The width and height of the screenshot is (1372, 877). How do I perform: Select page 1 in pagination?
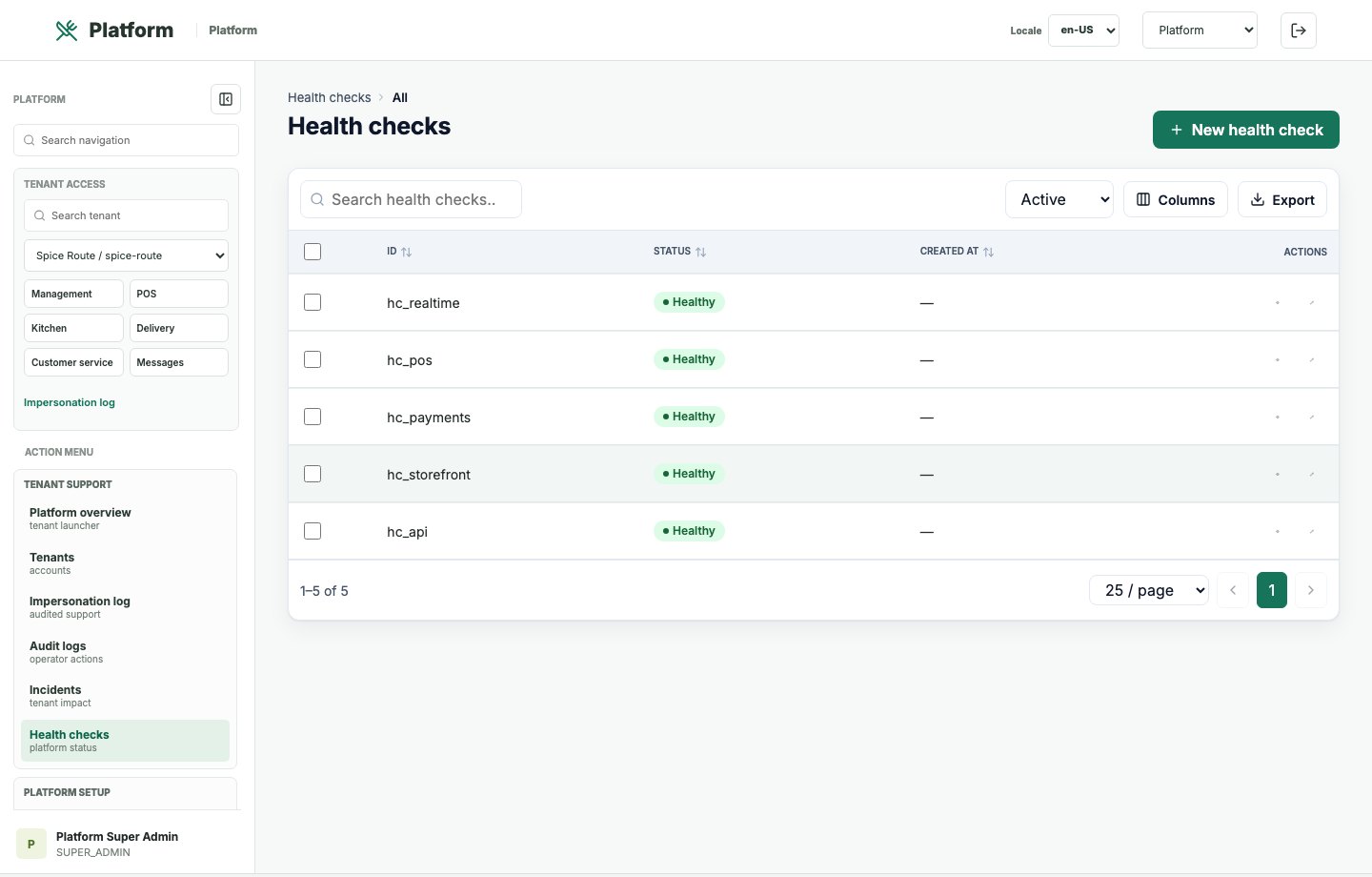[x=1272, y=590]
